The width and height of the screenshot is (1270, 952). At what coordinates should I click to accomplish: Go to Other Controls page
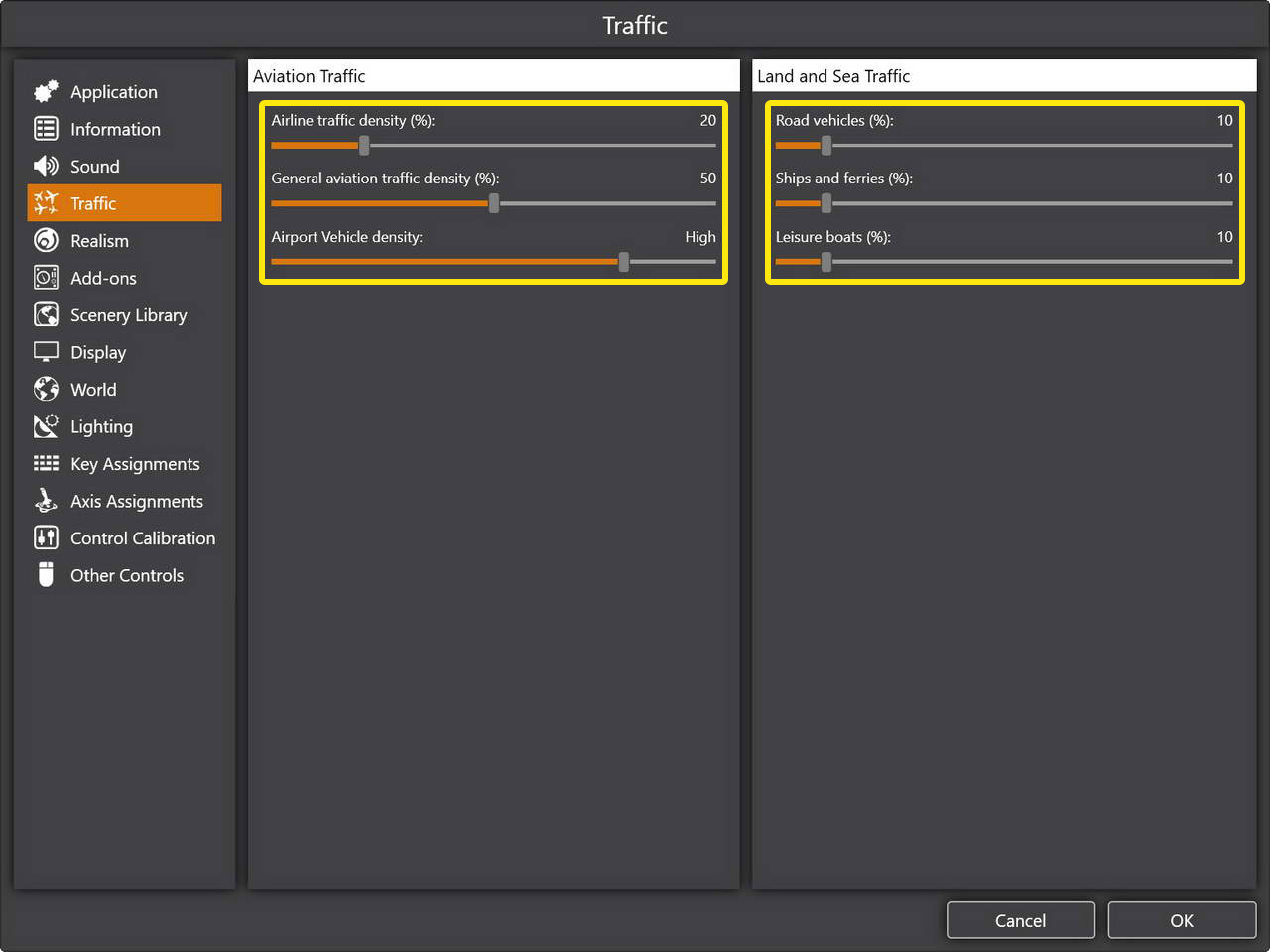[x=126, y=575]
